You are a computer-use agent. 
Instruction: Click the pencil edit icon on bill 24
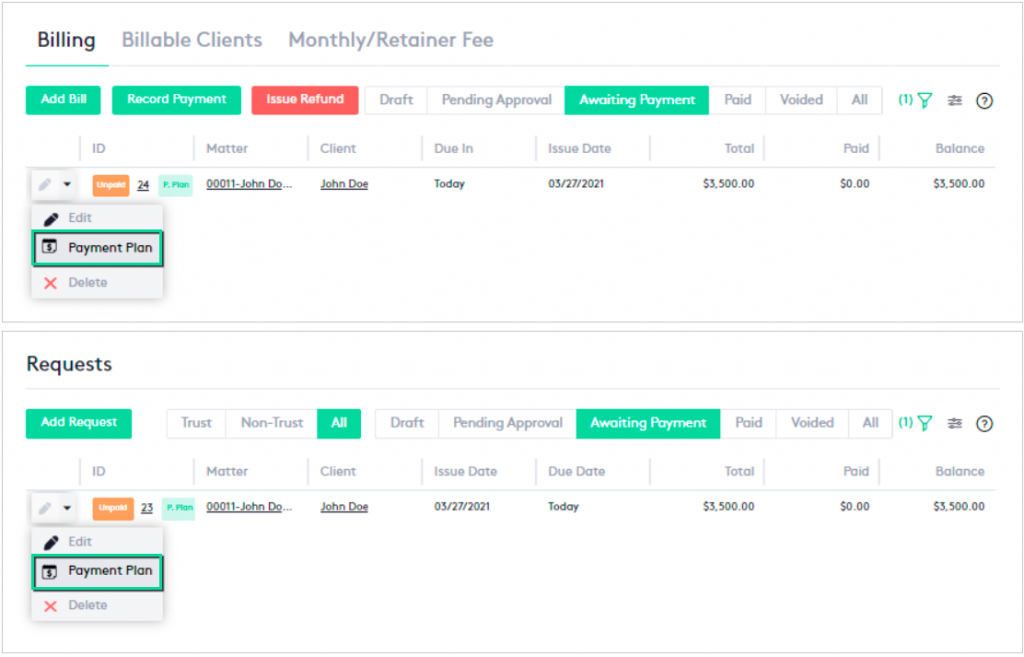pos(44,184)
